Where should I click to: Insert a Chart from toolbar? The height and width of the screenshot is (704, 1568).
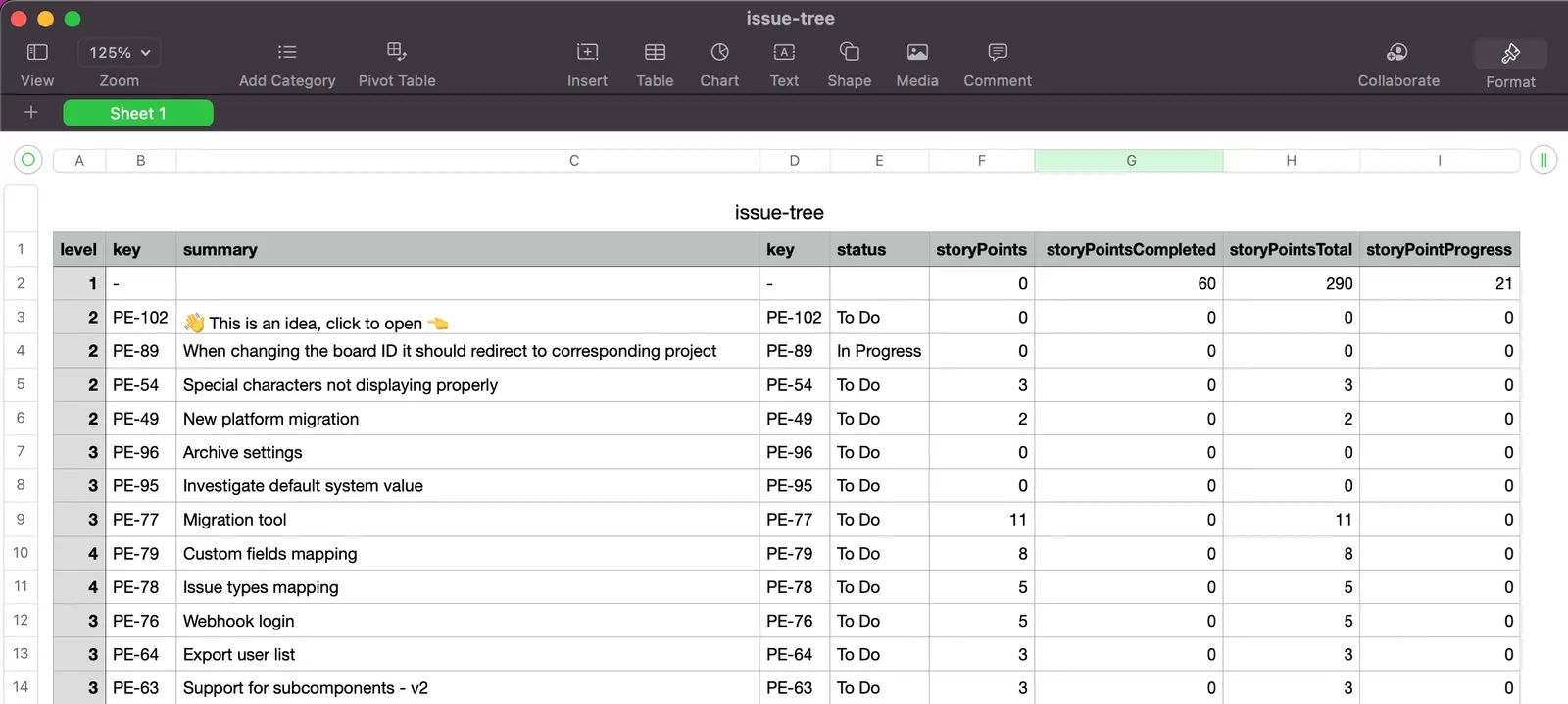pyautogui.click(x=719, y=53)
